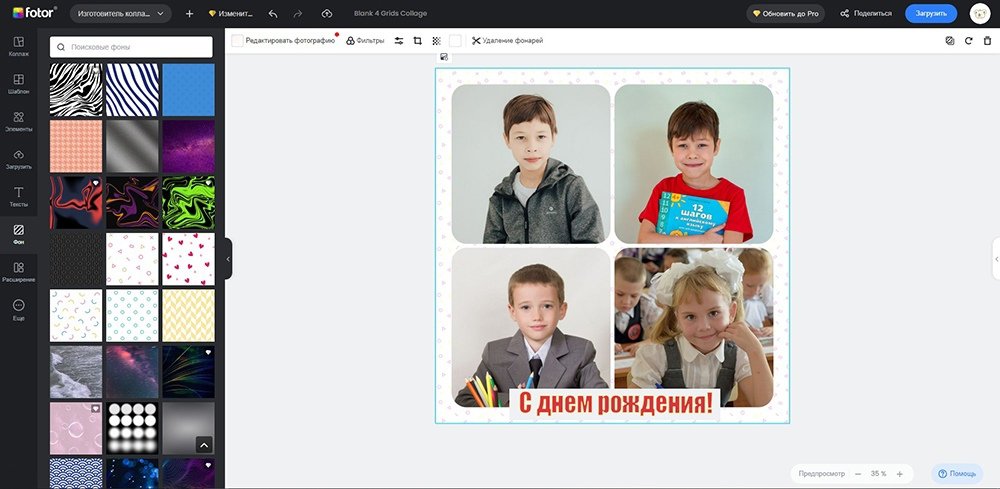This screenshot has height=489, width=1000.
Task: Open the white color swatch
Action: (x=455, y=41)
